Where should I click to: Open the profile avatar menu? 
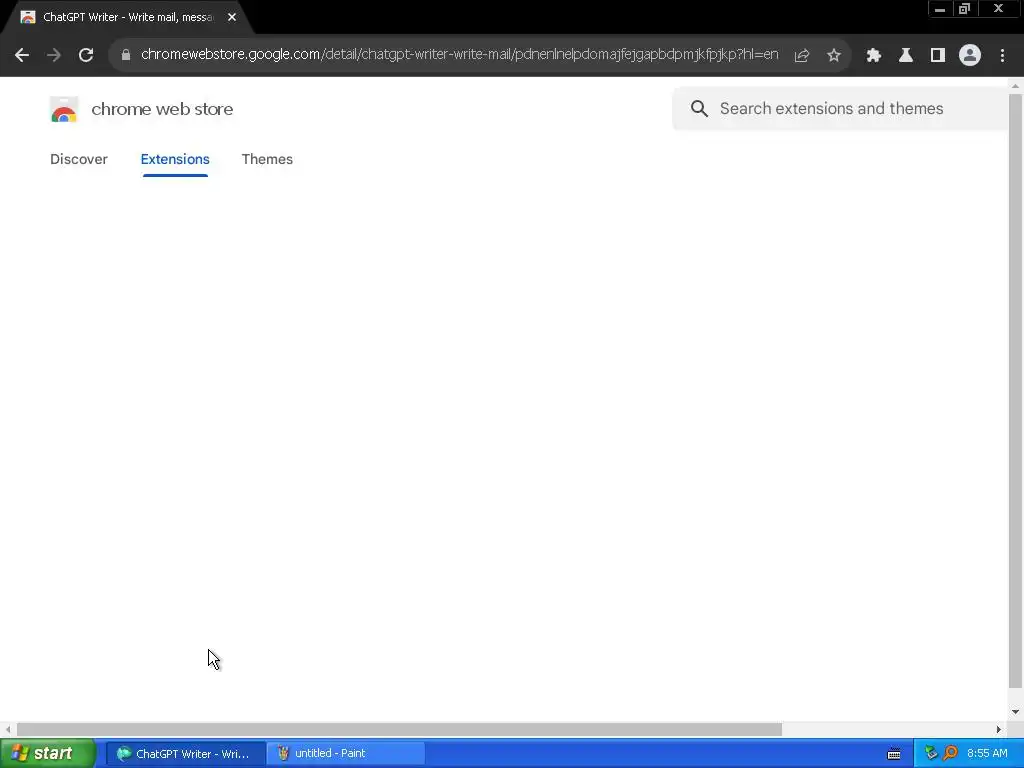[x=970, y=55]
